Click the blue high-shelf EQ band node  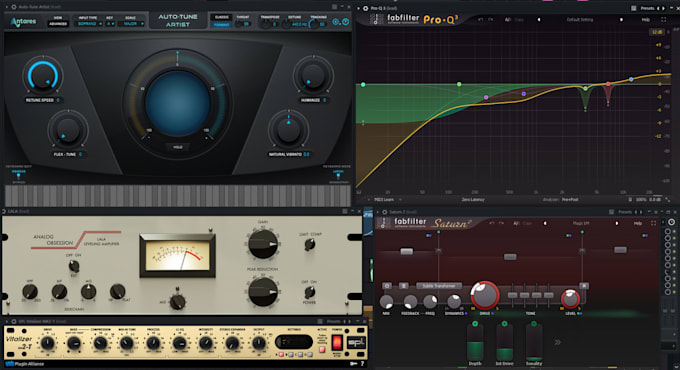click(631, 79)
